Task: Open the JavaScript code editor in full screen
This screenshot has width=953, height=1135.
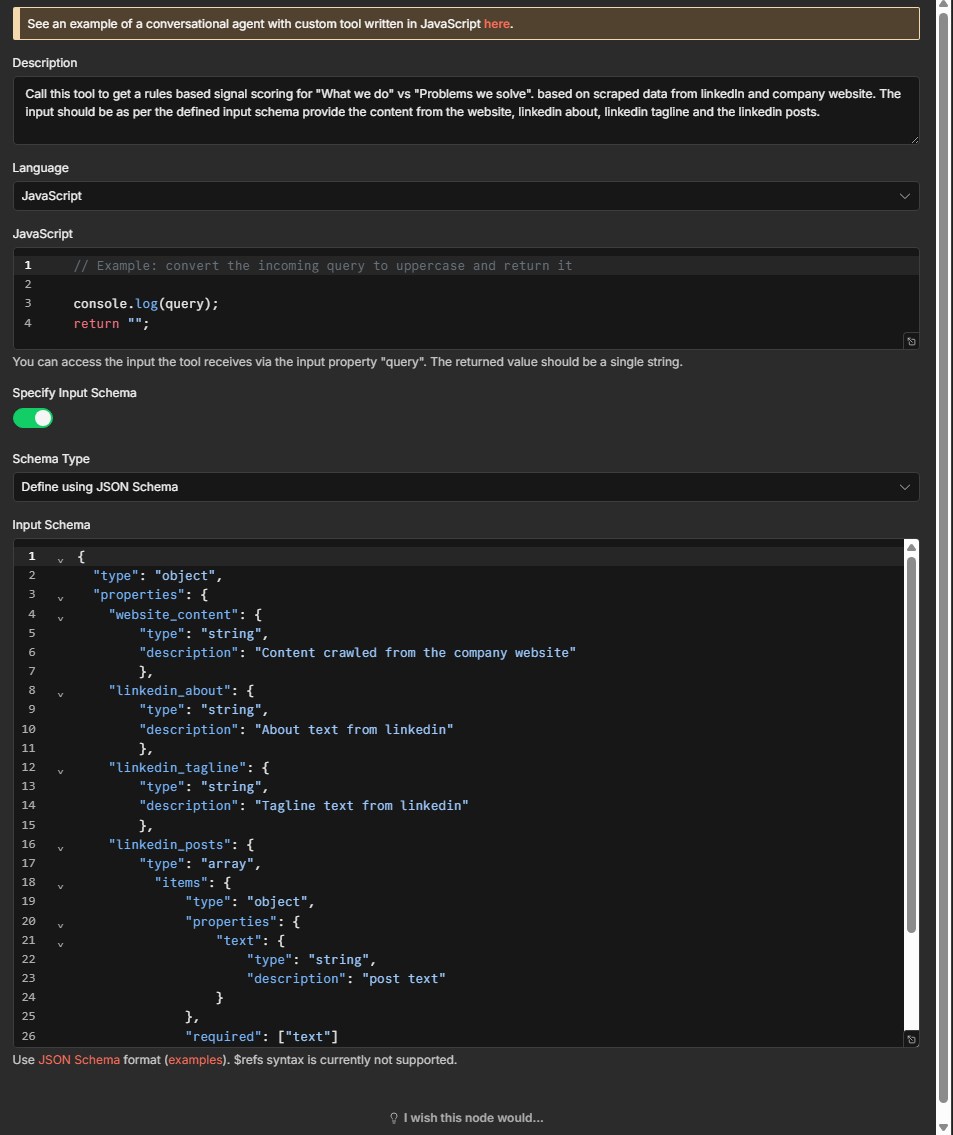Action: click(911, 341)
